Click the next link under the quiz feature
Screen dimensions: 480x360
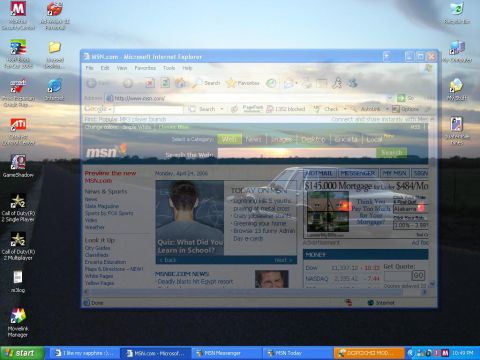click(283, 260)
